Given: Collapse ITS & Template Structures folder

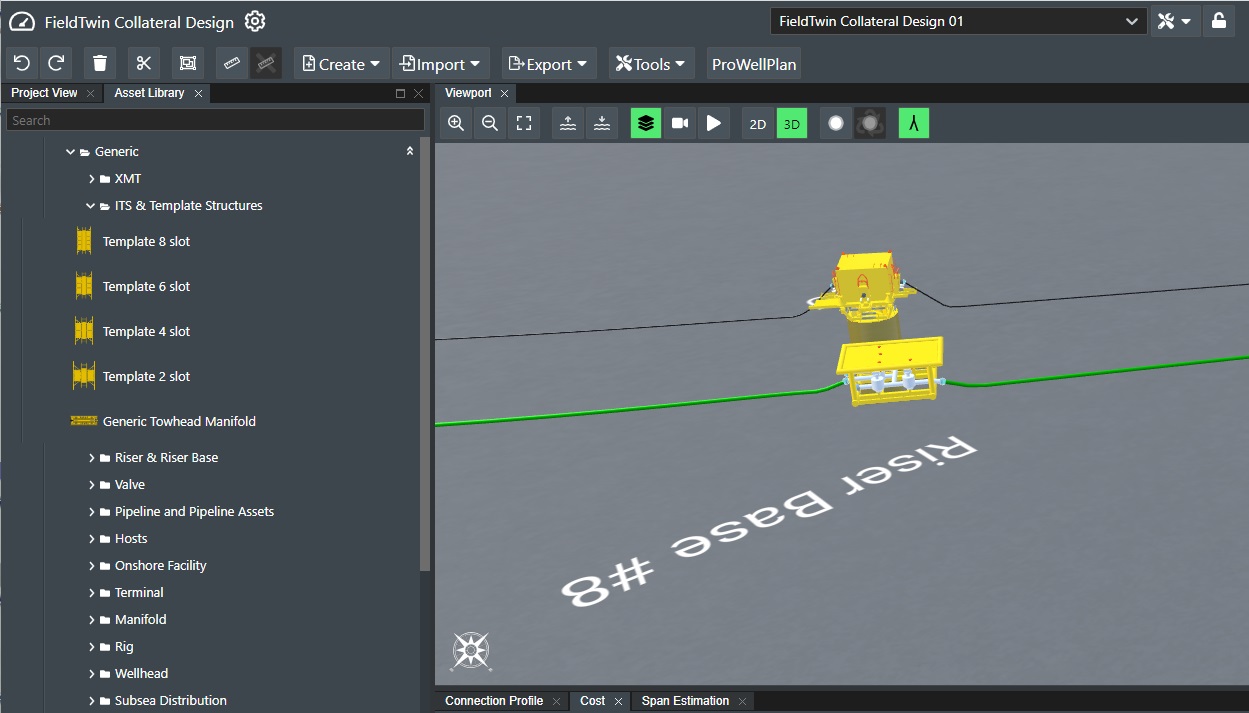Looking at the screenshot, I should (x=91, y=206).
